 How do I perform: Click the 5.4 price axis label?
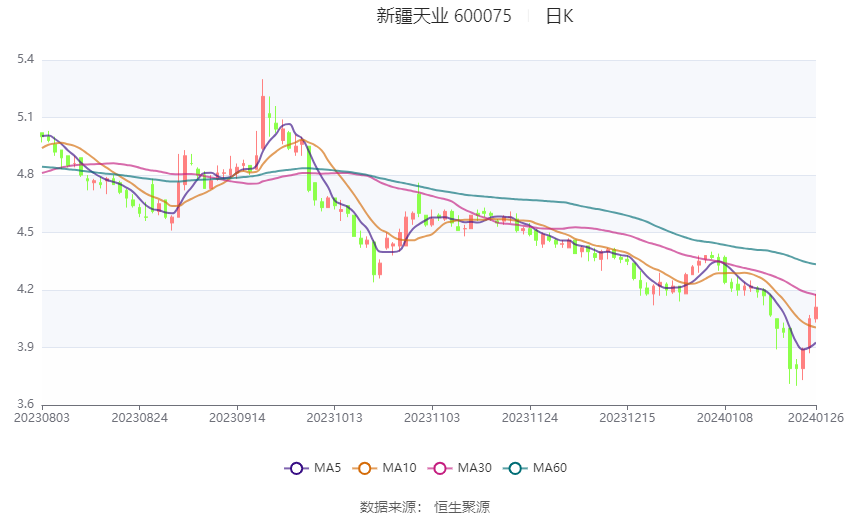(25, 59)
